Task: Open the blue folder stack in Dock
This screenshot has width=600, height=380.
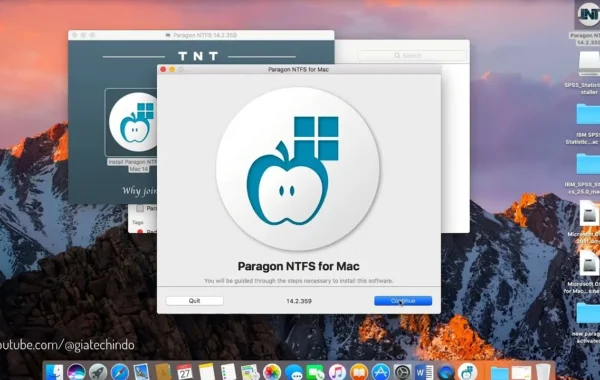Action: click(x=499, y=373)
